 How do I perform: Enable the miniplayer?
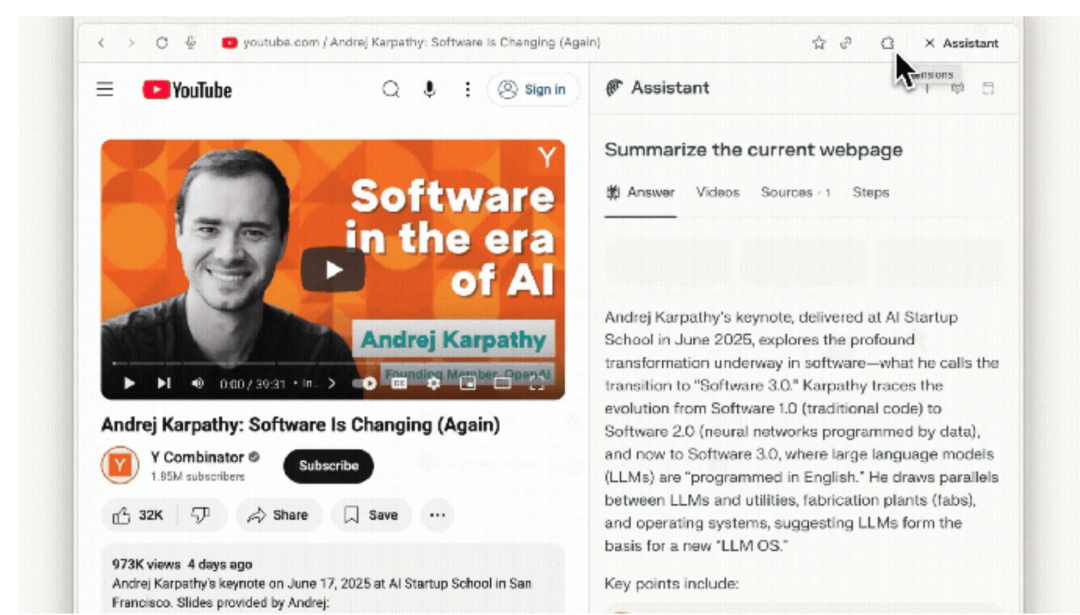pos(468,384)
